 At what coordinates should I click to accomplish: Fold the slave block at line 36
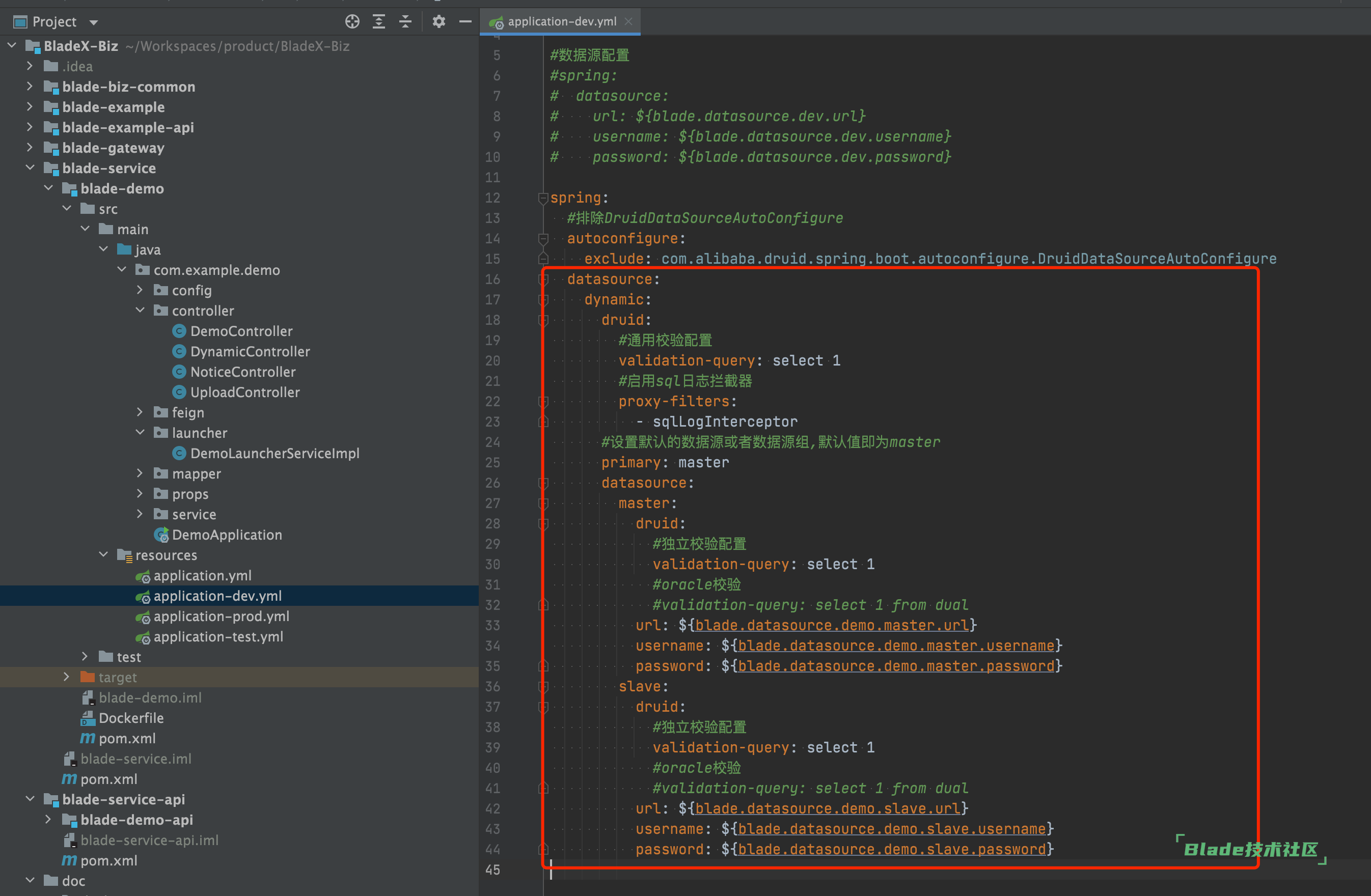(x=542, y=686)
